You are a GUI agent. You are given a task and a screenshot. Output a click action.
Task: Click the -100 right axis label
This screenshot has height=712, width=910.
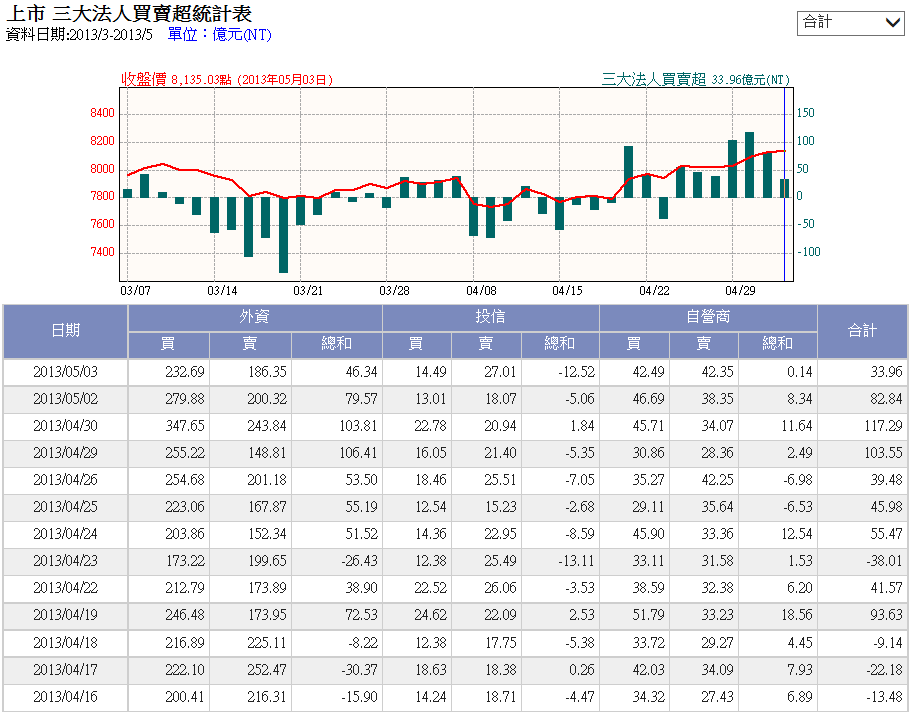point(808,252)
